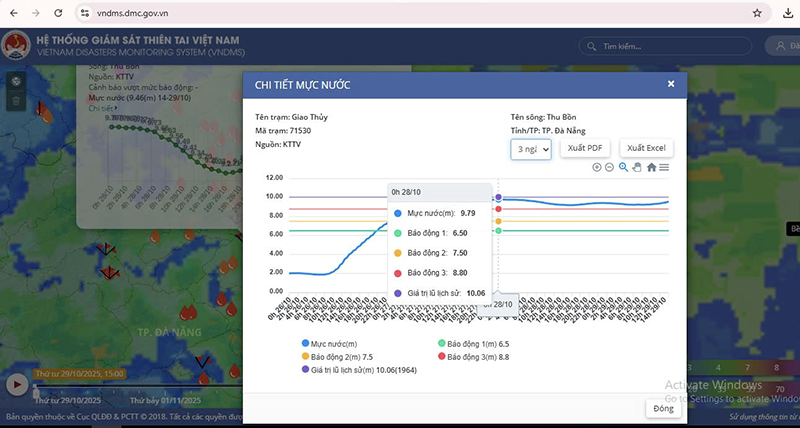Export data with Xuất Excel button
The width and height of the screenshot is (800, 428).
click(648, 148)
